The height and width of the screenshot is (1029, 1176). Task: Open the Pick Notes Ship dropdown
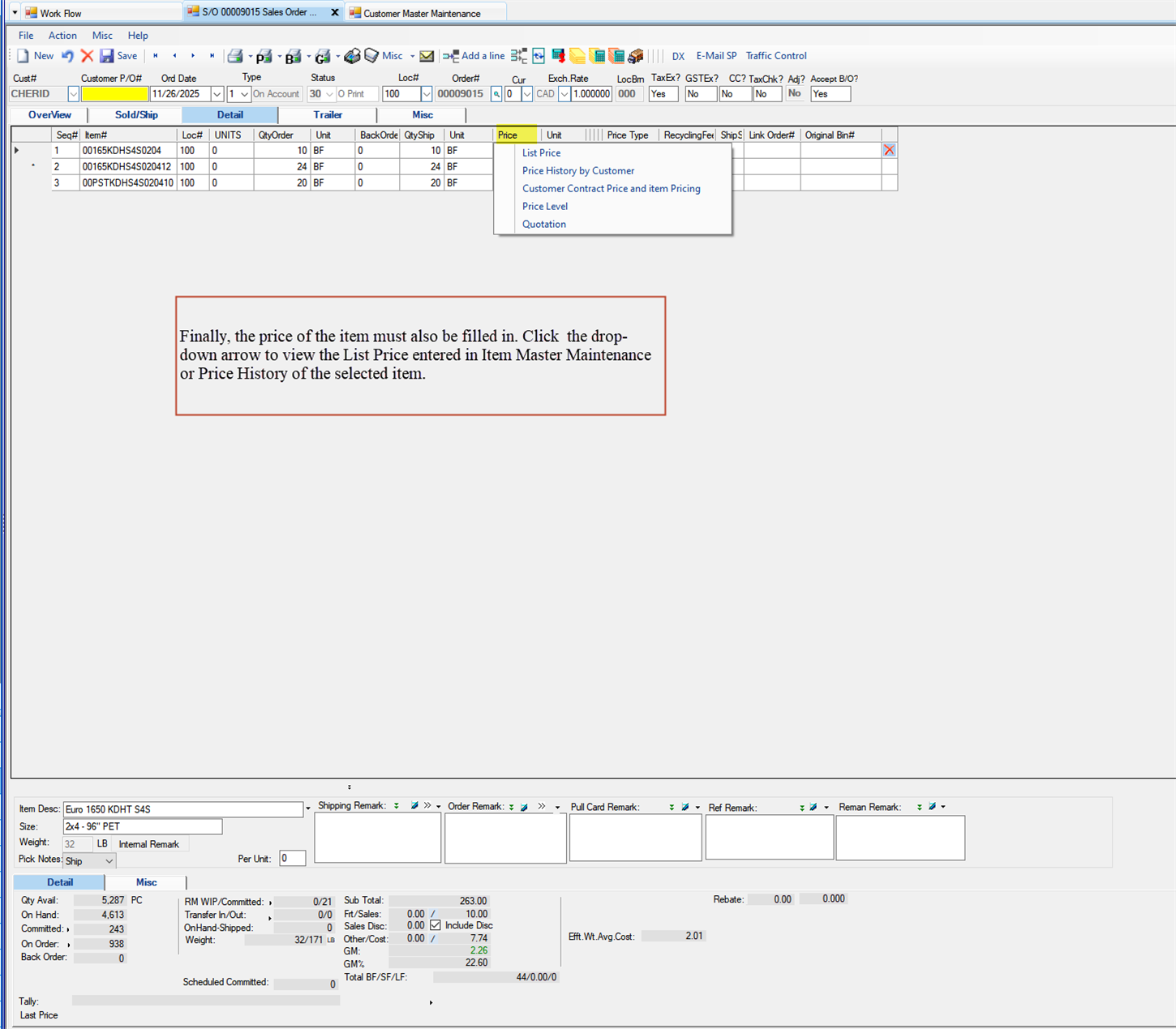tap(109, 860)
